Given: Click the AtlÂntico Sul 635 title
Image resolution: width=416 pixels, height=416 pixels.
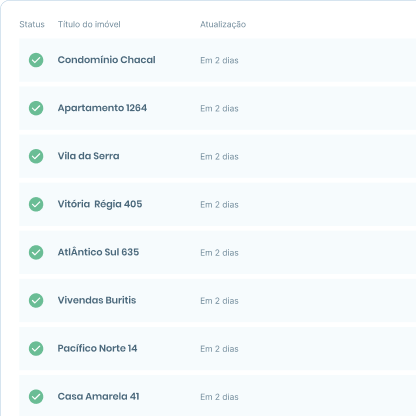Looking at the screenshot, I should pyautogui.click(x=98, y=252).
